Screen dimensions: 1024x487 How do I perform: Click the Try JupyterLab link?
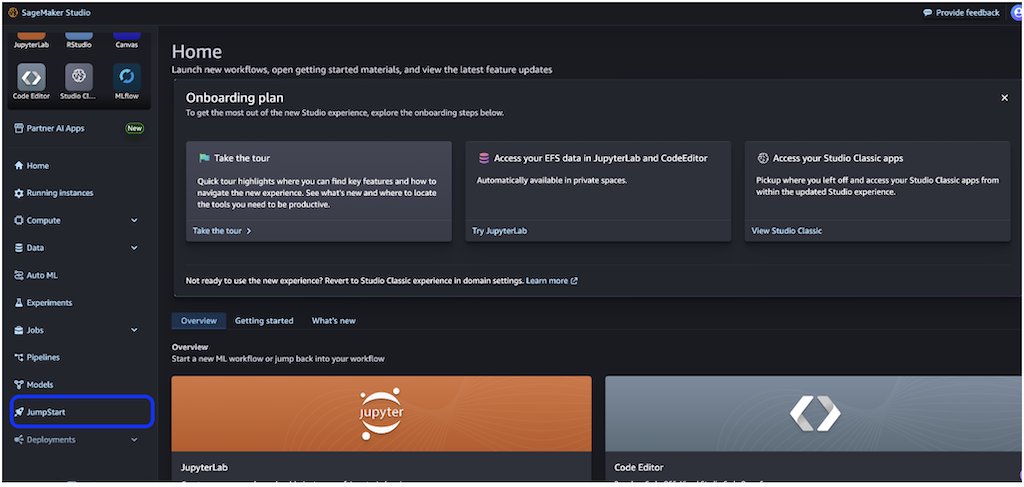[x=500, y=231]
